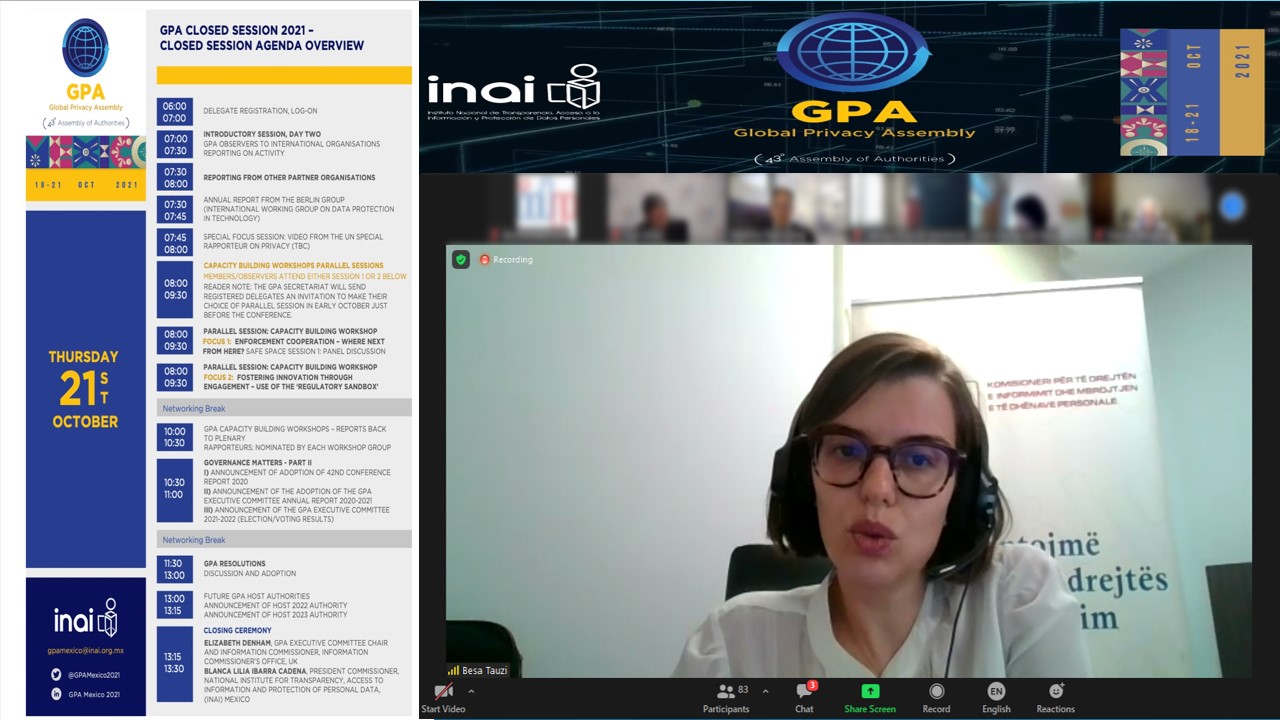Image resolution: width=1280 pixels, height=720 pixels.
Task: Expand the arrow next to Participants
Action: pos(766,691)
